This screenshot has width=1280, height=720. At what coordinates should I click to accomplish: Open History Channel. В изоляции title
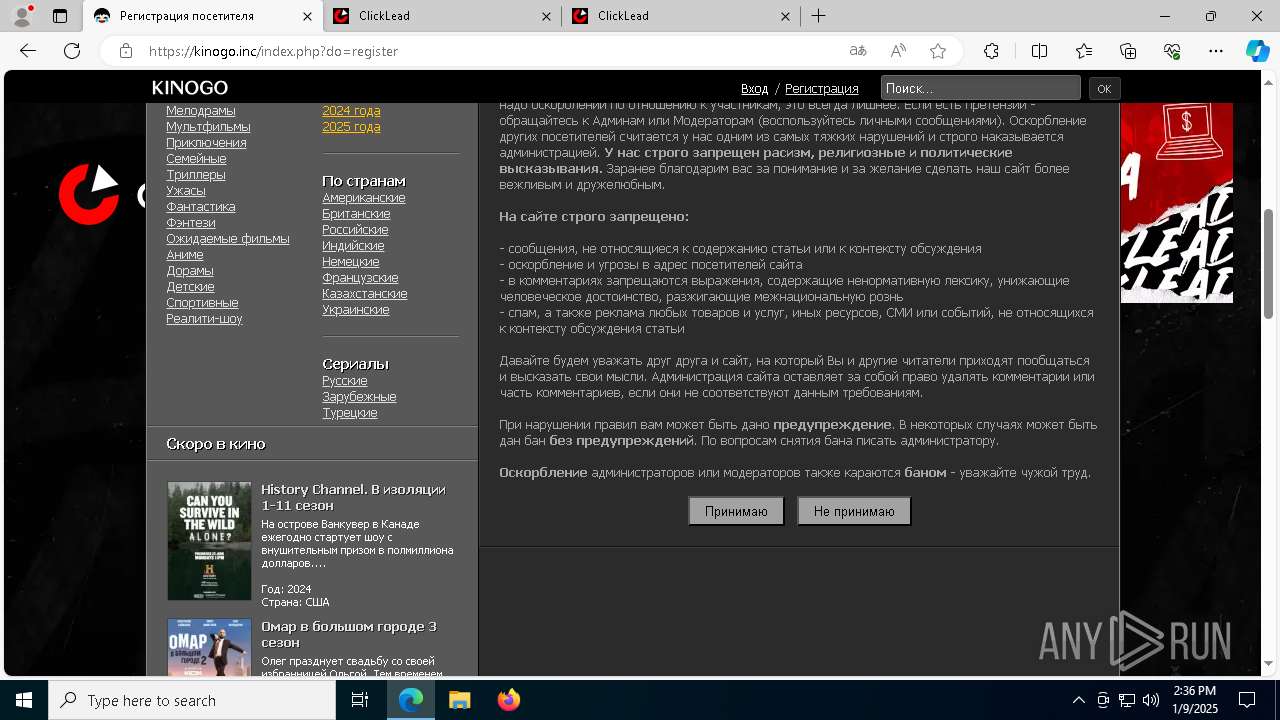(353, 498)
